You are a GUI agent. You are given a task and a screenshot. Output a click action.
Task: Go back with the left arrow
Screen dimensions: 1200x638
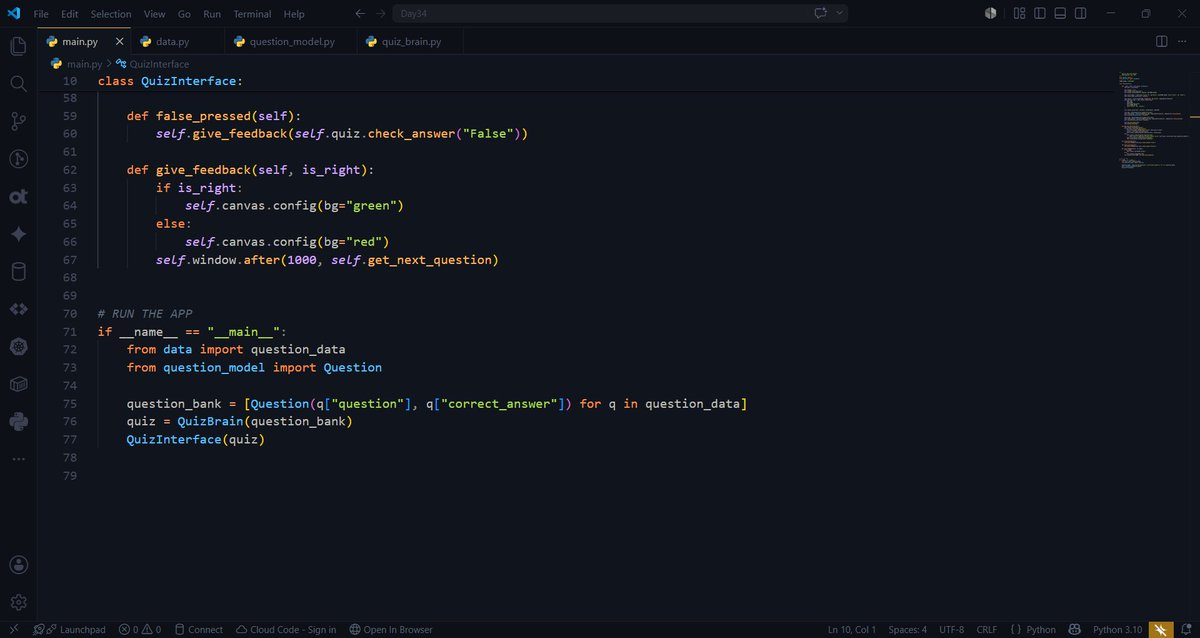click(360, 14)
